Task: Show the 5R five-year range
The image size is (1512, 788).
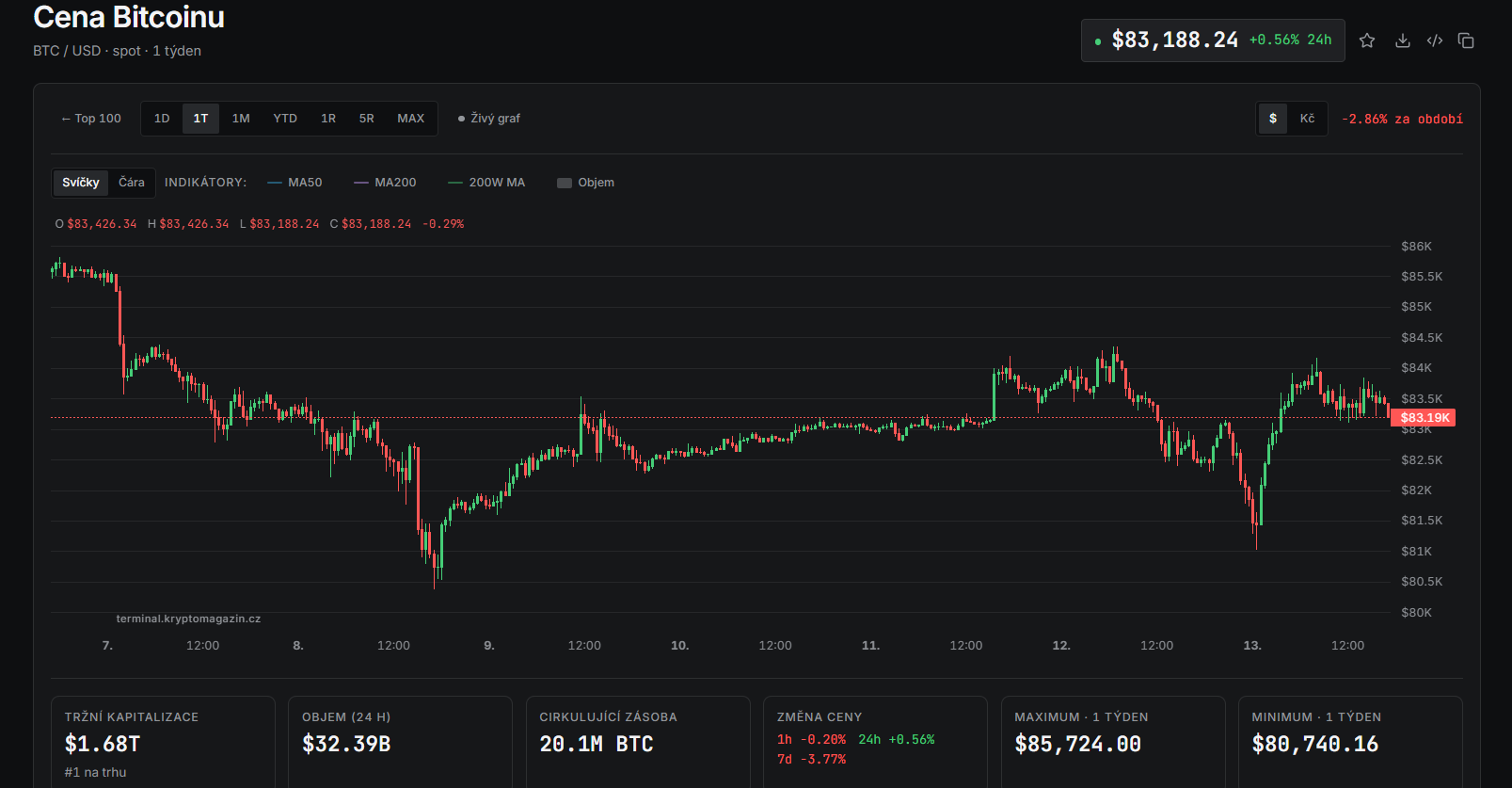Action: (367, 119)
